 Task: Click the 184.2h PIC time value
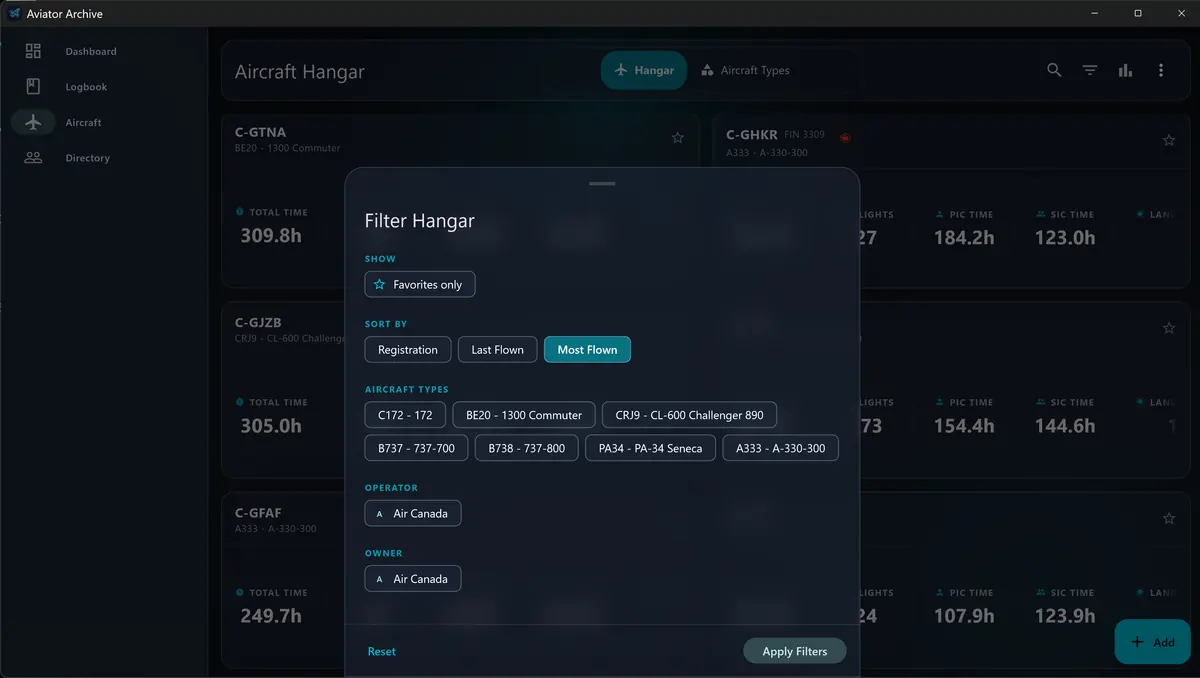click(965, 238)
